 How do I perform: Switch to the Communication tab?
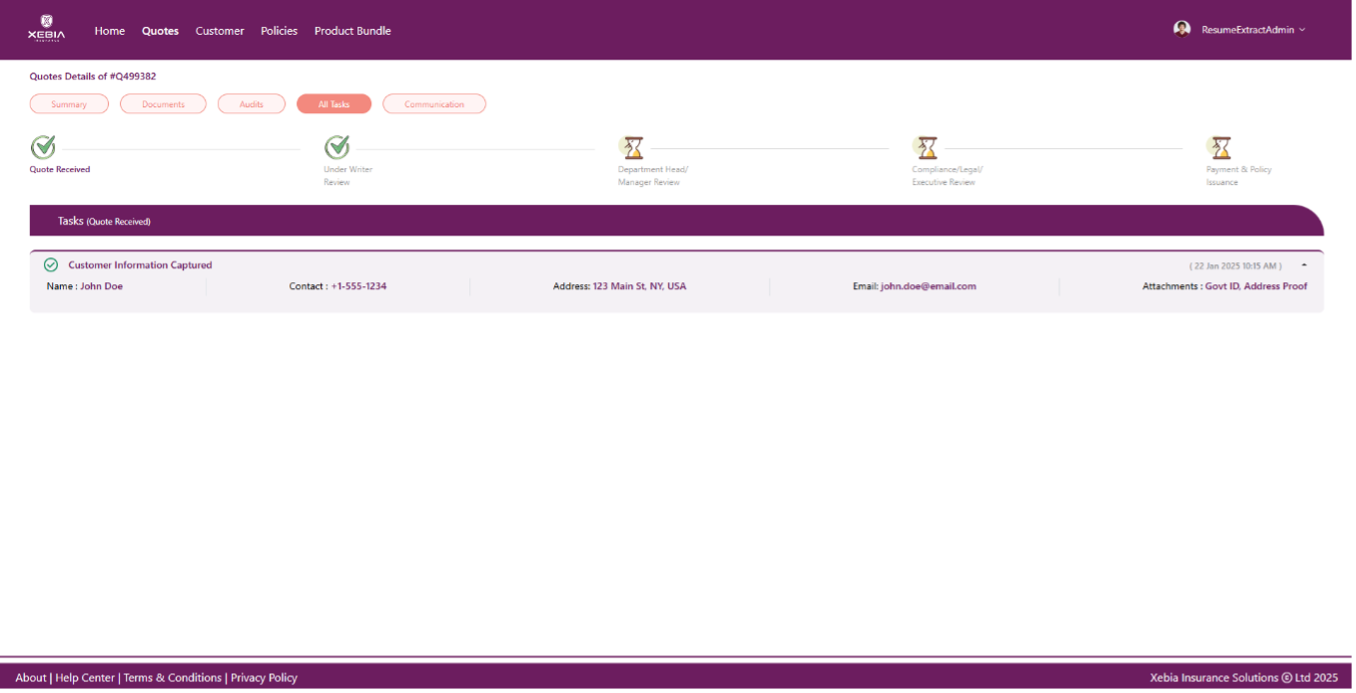pos(434,103)
